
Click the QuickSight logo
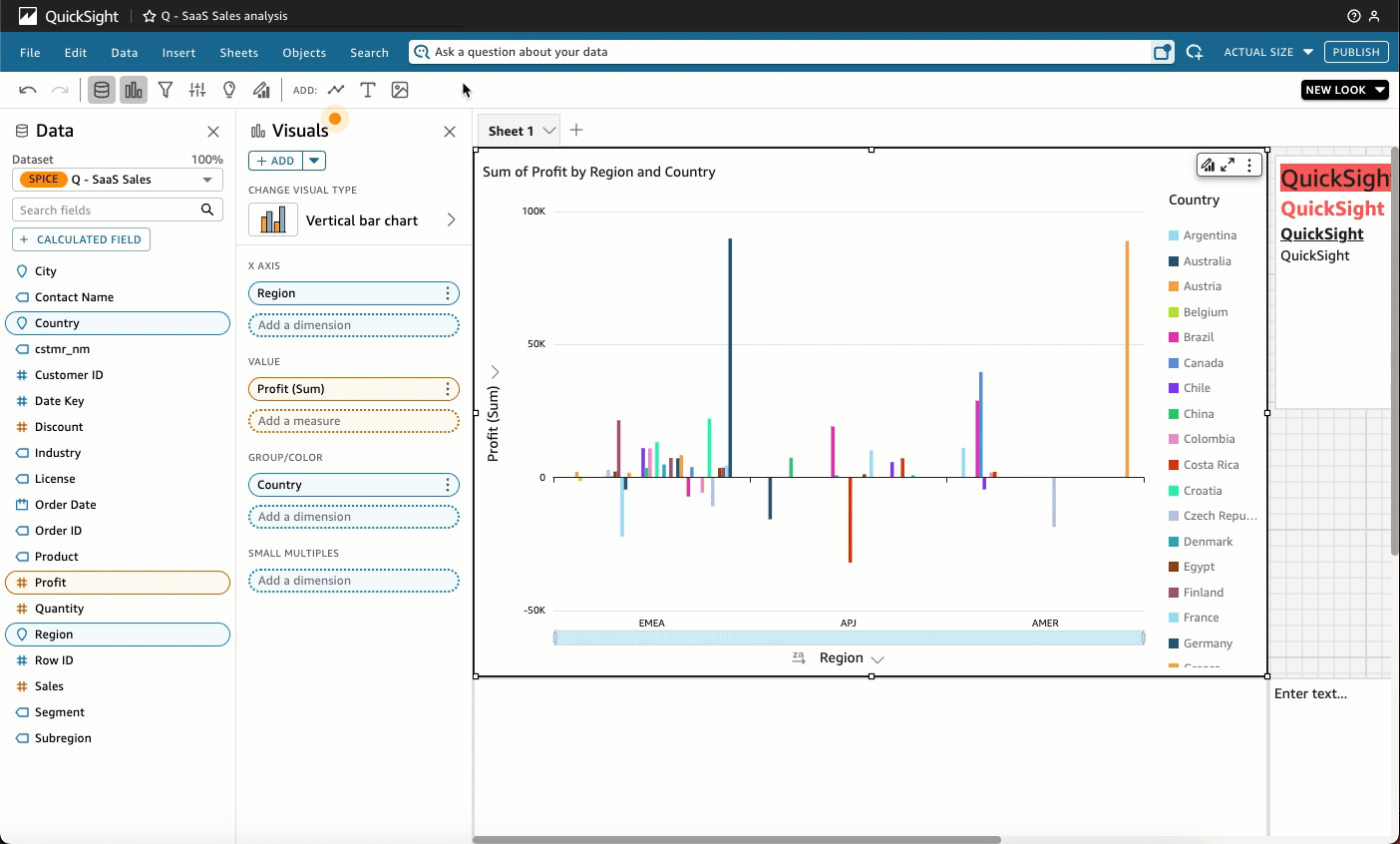(x=68, y=16)
